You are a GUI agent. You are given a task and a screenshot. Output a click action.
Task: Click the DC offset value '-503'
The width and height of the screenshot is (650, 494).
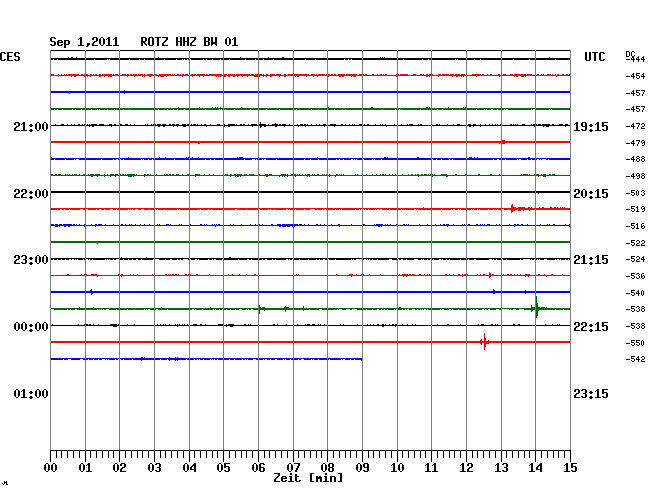(x=635, y=193)
